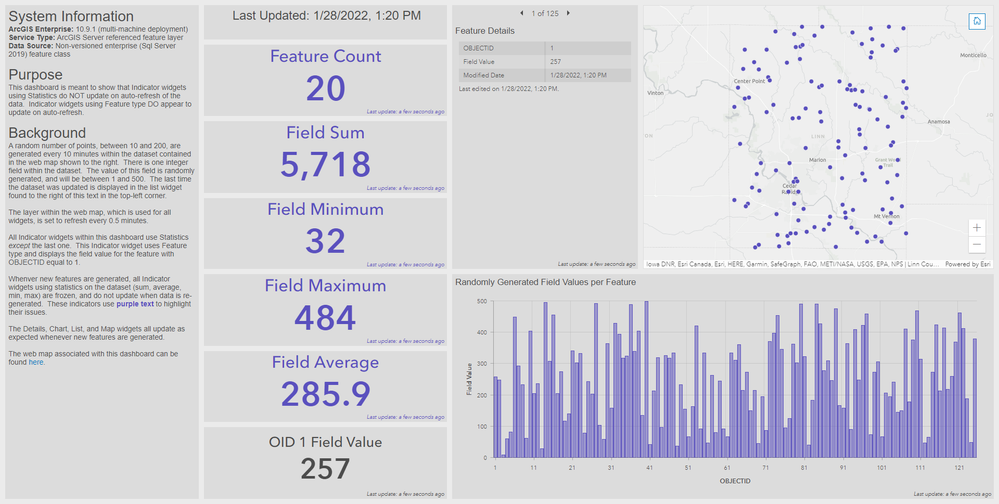Select the Modified Date row in details
Screen dimensions: 999x504
[545, 75]
